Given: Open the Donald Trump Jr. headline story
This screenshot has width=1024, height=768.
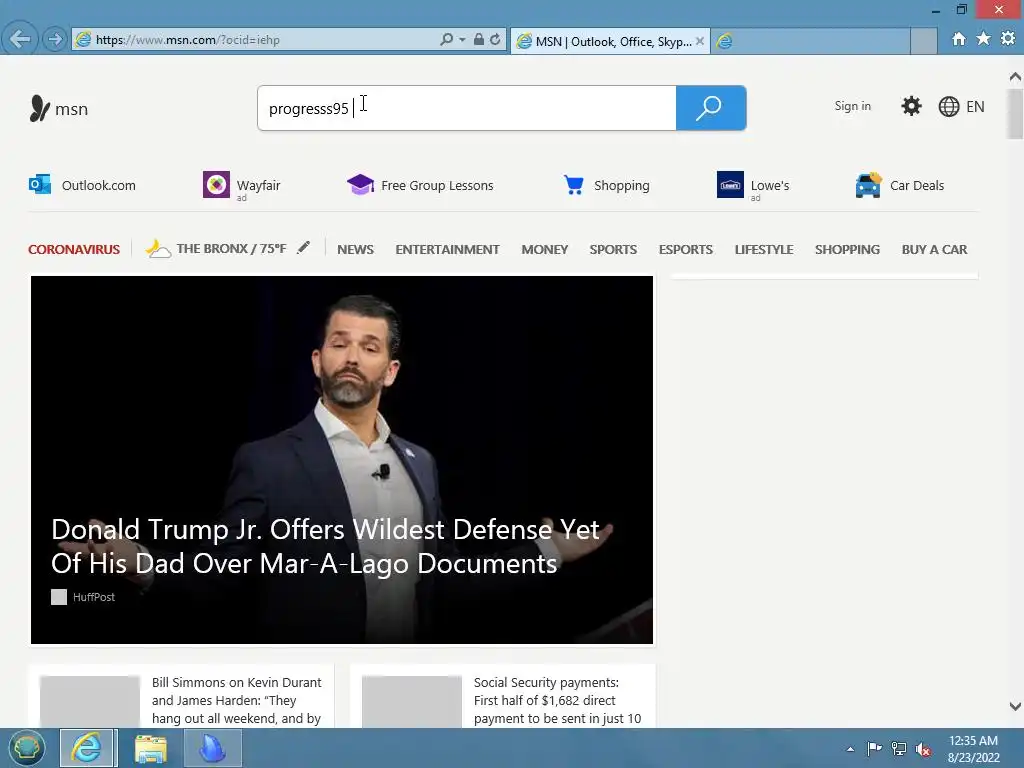Looking at the screenshot, I should (325, 546).
